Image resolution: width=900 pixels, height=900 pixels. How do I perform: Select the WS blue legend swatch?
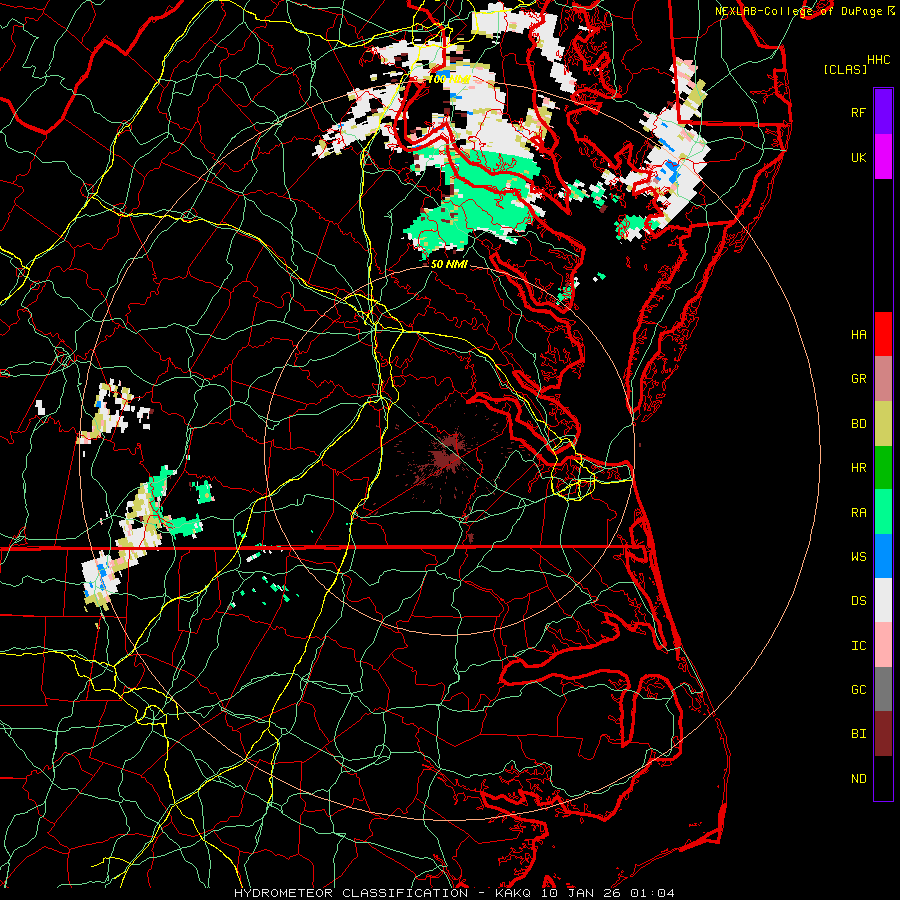883,556
